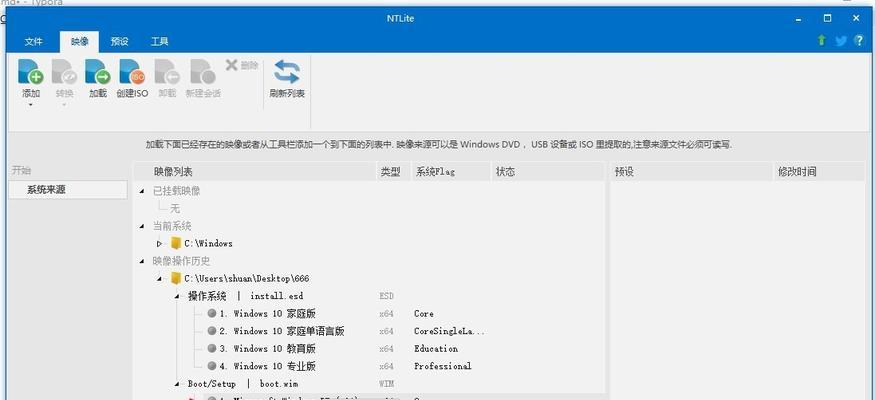875x400 pixels.
Task: Click the Professional flag cell
Action: (443, 366)
